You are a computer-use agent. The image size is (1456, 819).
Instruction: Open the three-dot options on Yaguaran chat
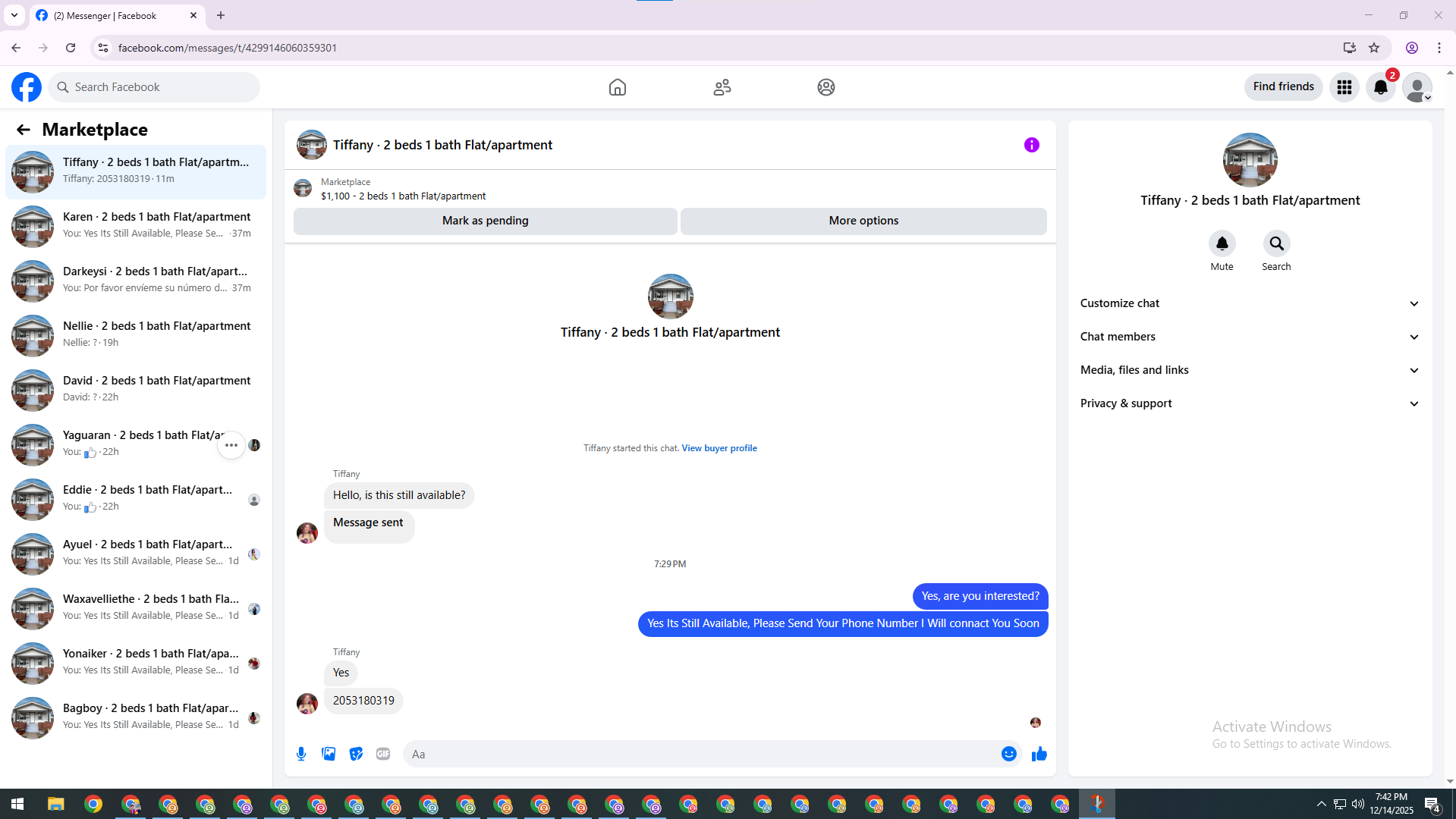tap(231, 445)
